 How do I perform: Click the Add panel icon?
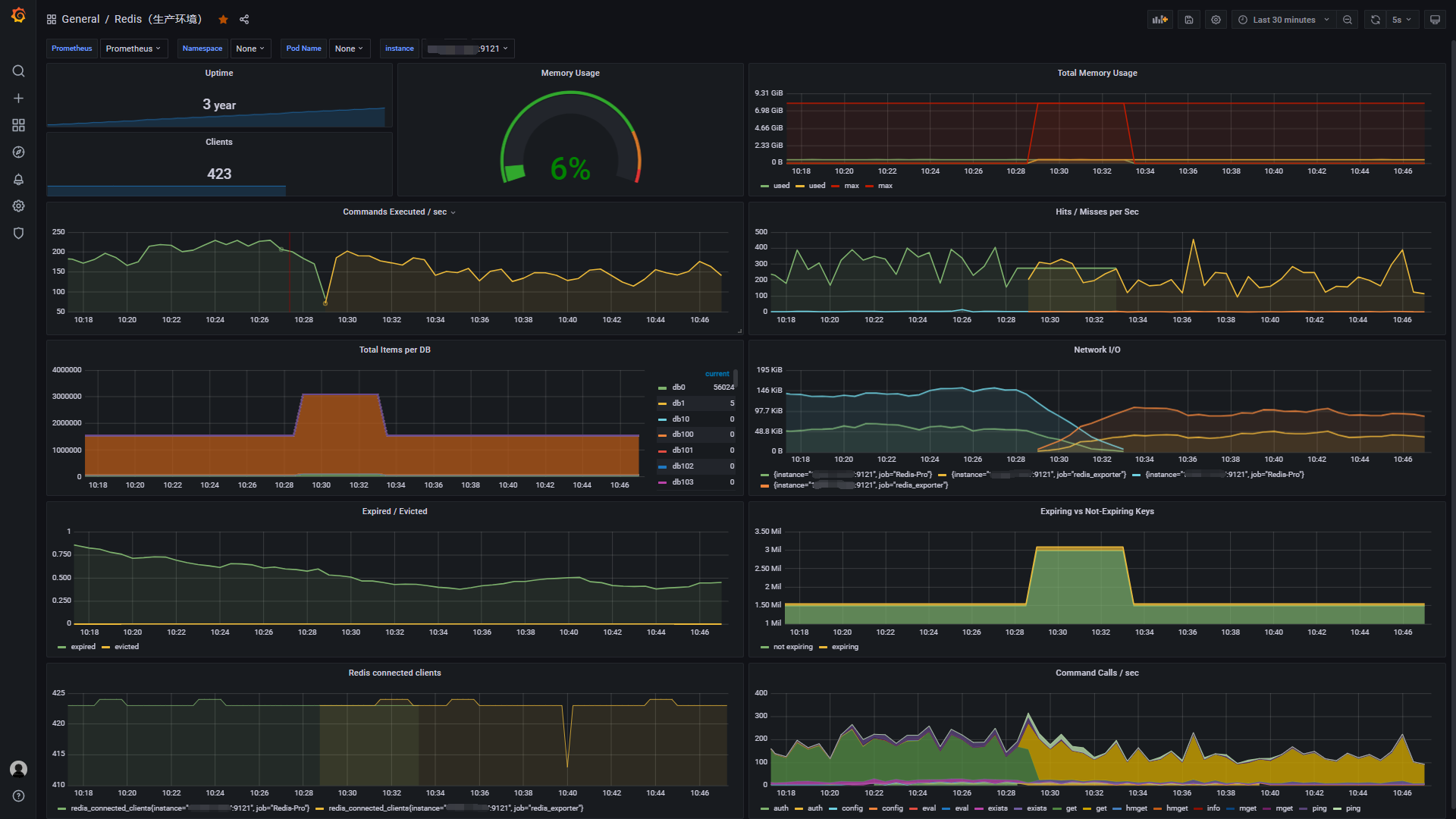(1159, 20)
